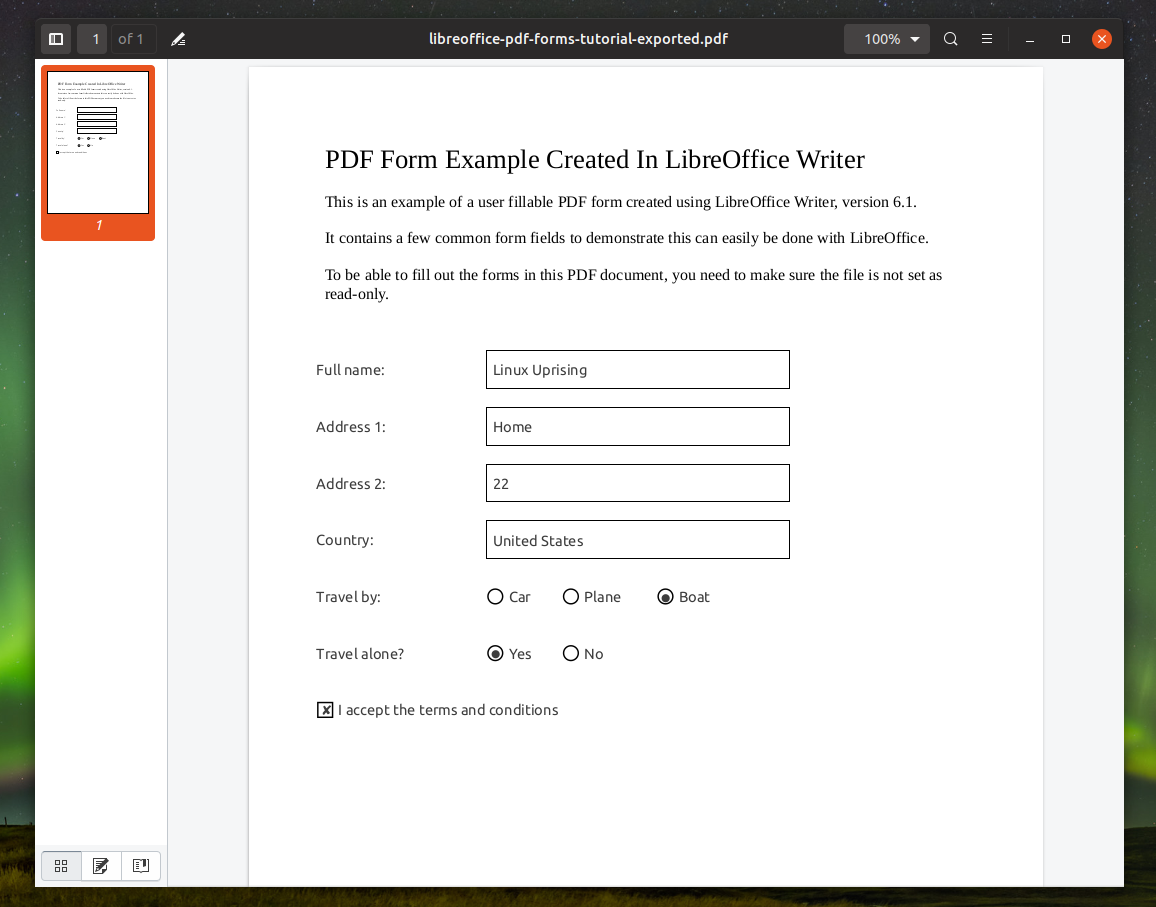This screenshot has height=907, width=1156.
Task: Click the Country field containing United States
Action: tap(637, 539)
